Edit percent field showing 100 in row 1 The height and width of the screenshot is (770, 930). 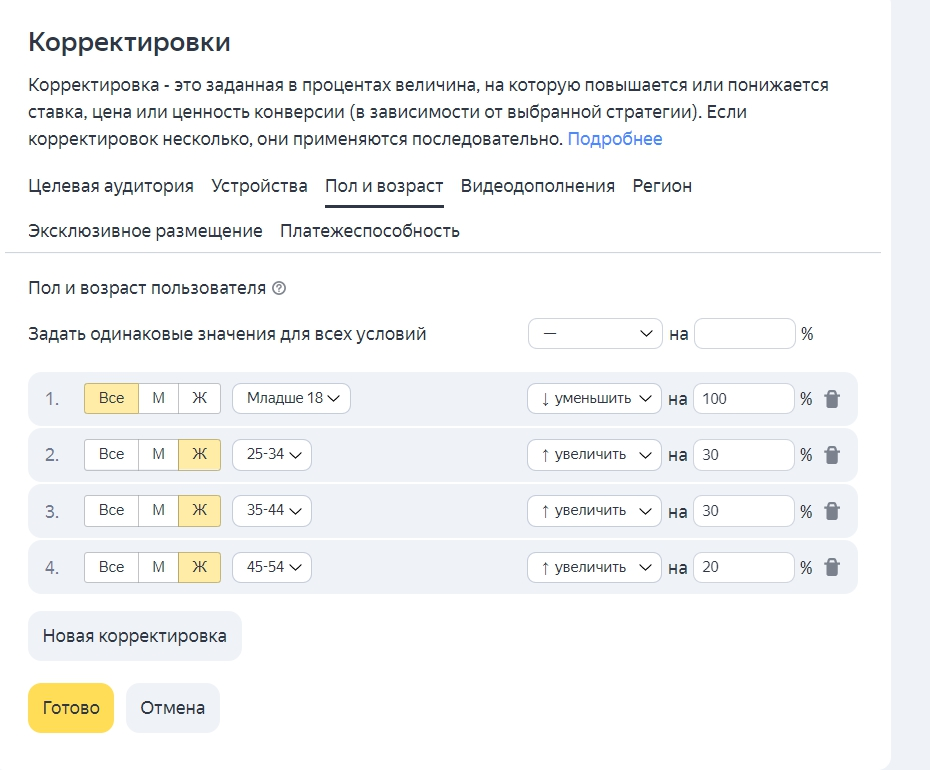click(x=744, y=399)
